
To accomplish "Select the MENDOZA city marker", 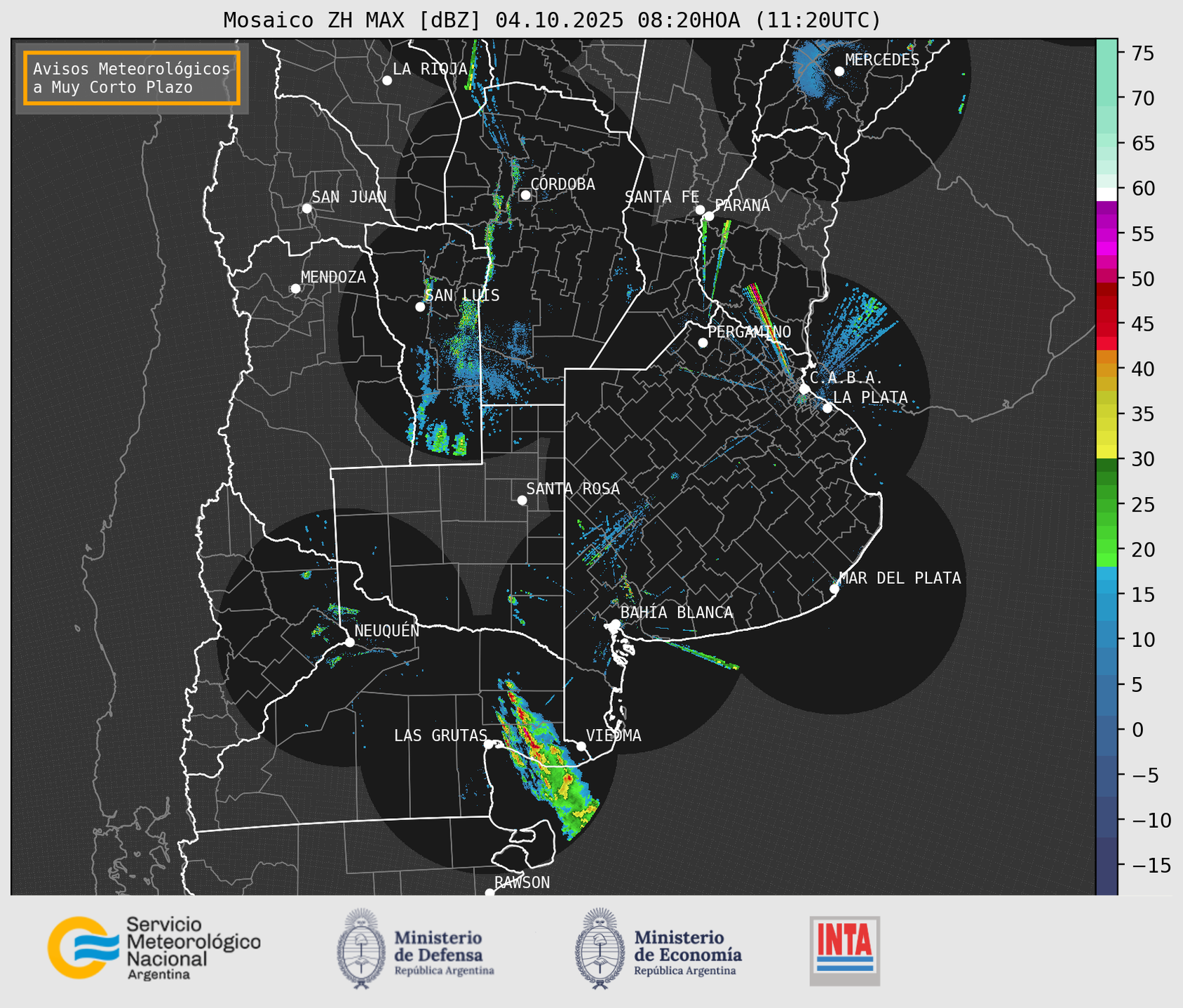I will pos(295,289).
